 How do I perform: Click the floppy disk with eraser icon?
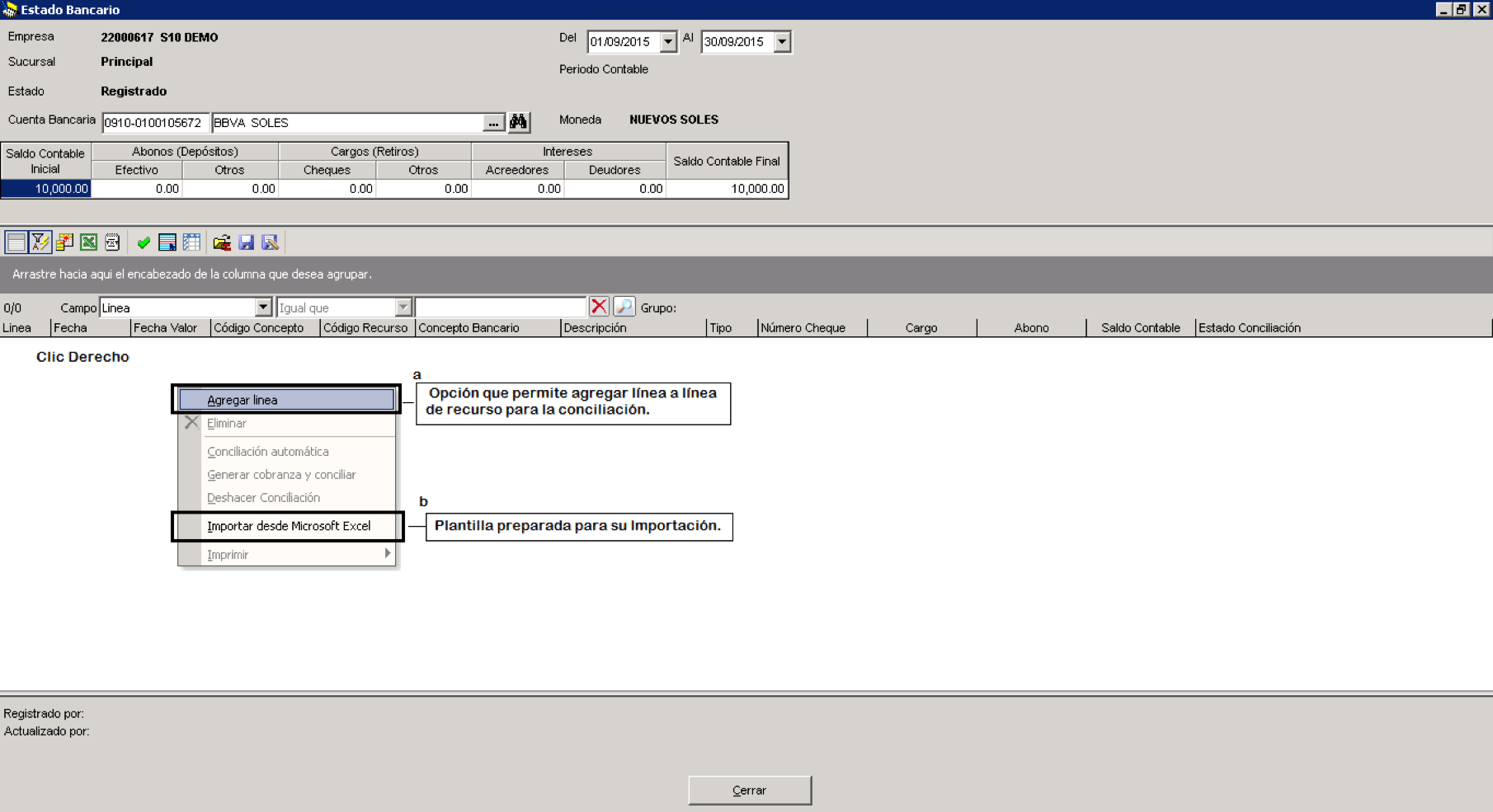(270, 242)
